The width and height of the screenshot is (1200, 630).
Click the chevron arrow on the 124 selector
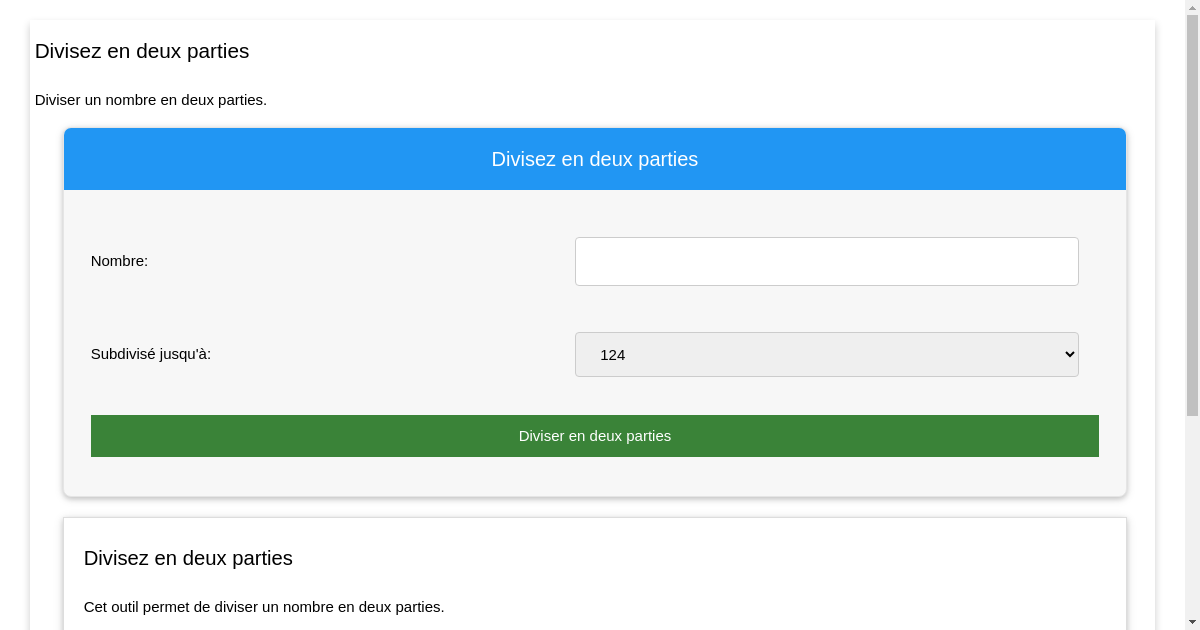[x=1065, y=354]
